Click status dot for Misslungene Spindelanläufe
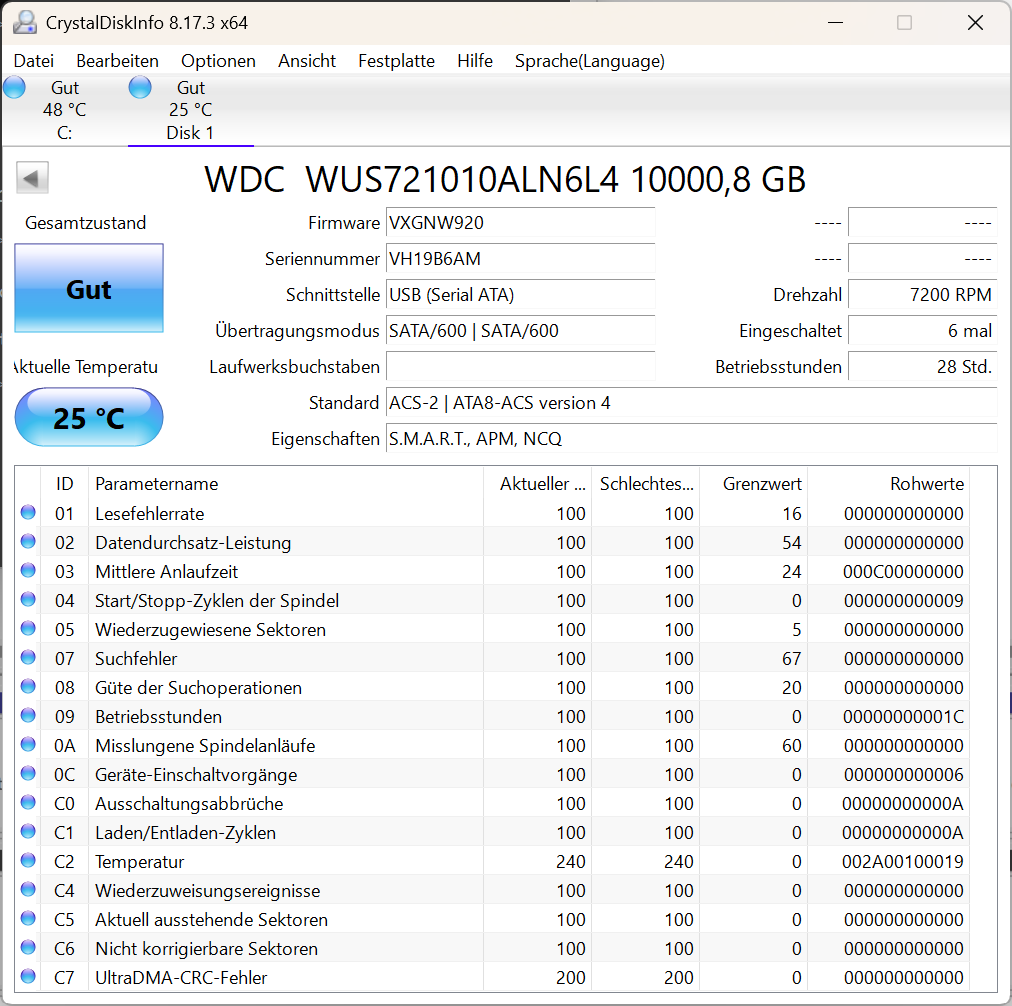The height and width of the screenshot is (1006, 1012). tap(28, 745)
